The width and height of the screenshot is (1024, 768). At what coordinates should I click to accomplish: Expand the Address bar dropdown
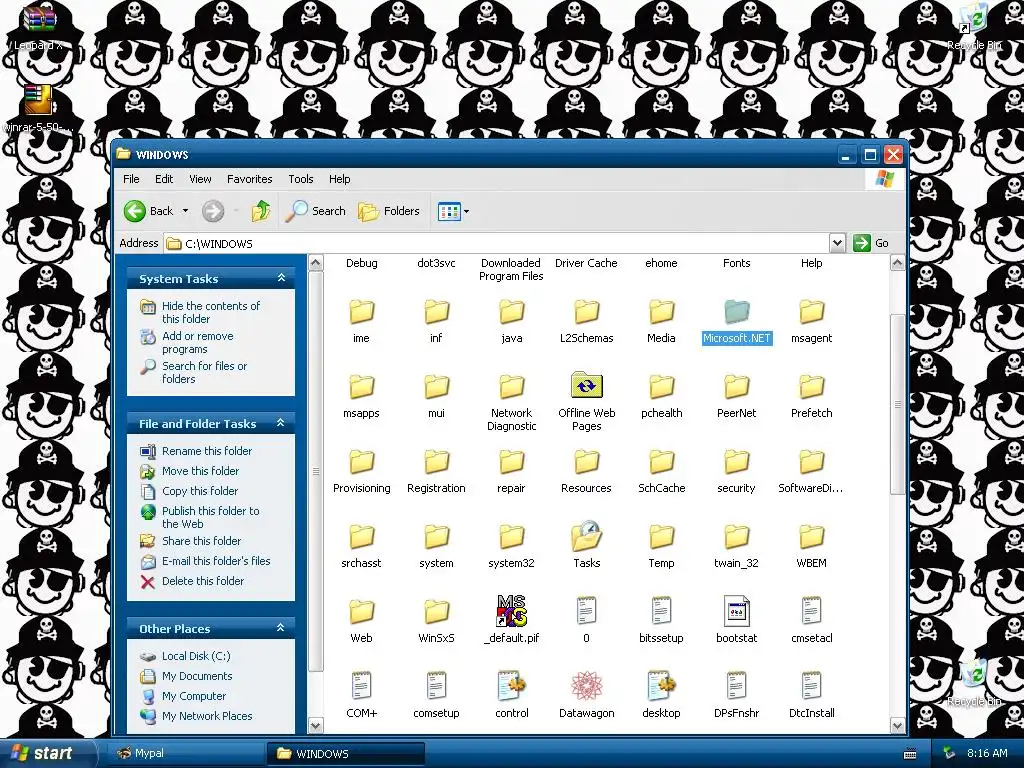click(837, 243)
